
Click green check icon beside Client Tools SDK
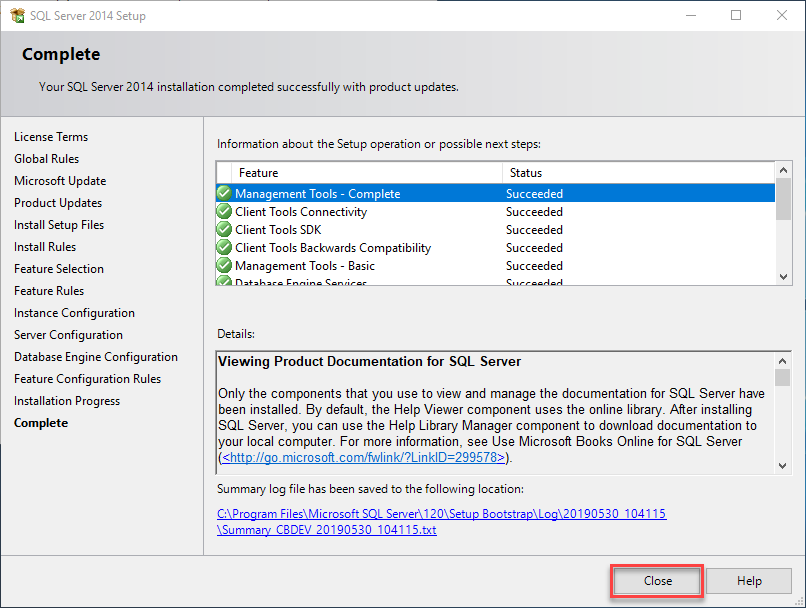point(224,229)
